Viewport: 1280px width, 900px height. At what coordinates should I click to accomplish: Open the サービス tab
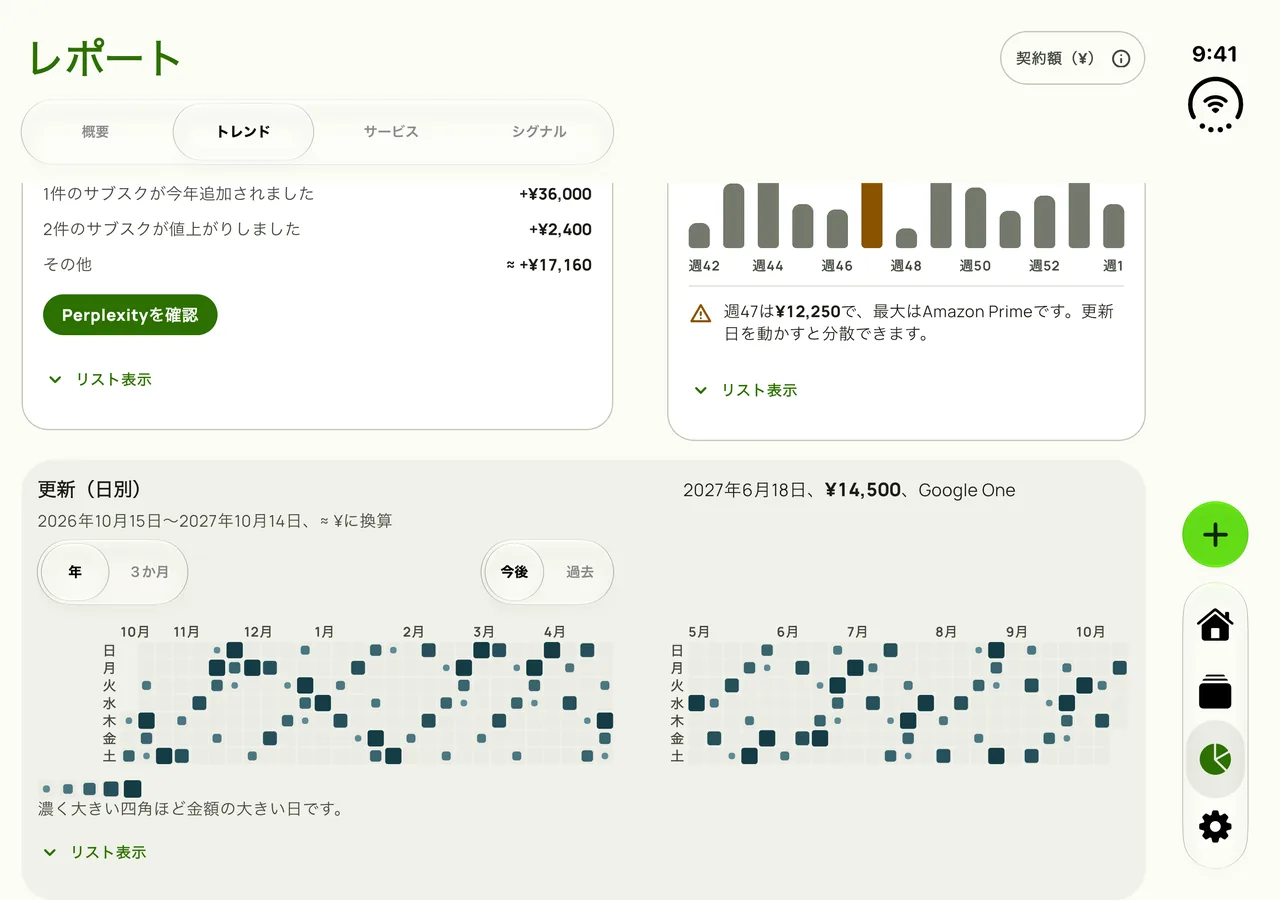tap(391, 132)
